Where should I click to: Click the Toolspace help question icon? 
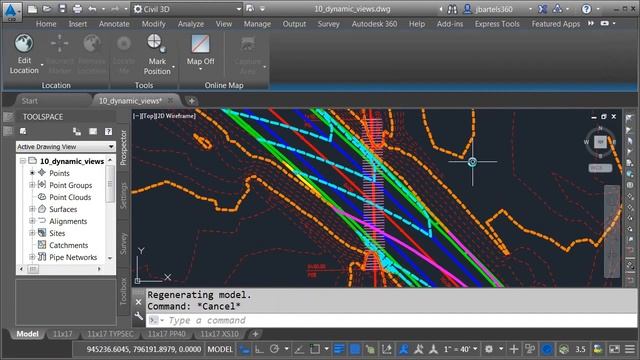(108, 131)
